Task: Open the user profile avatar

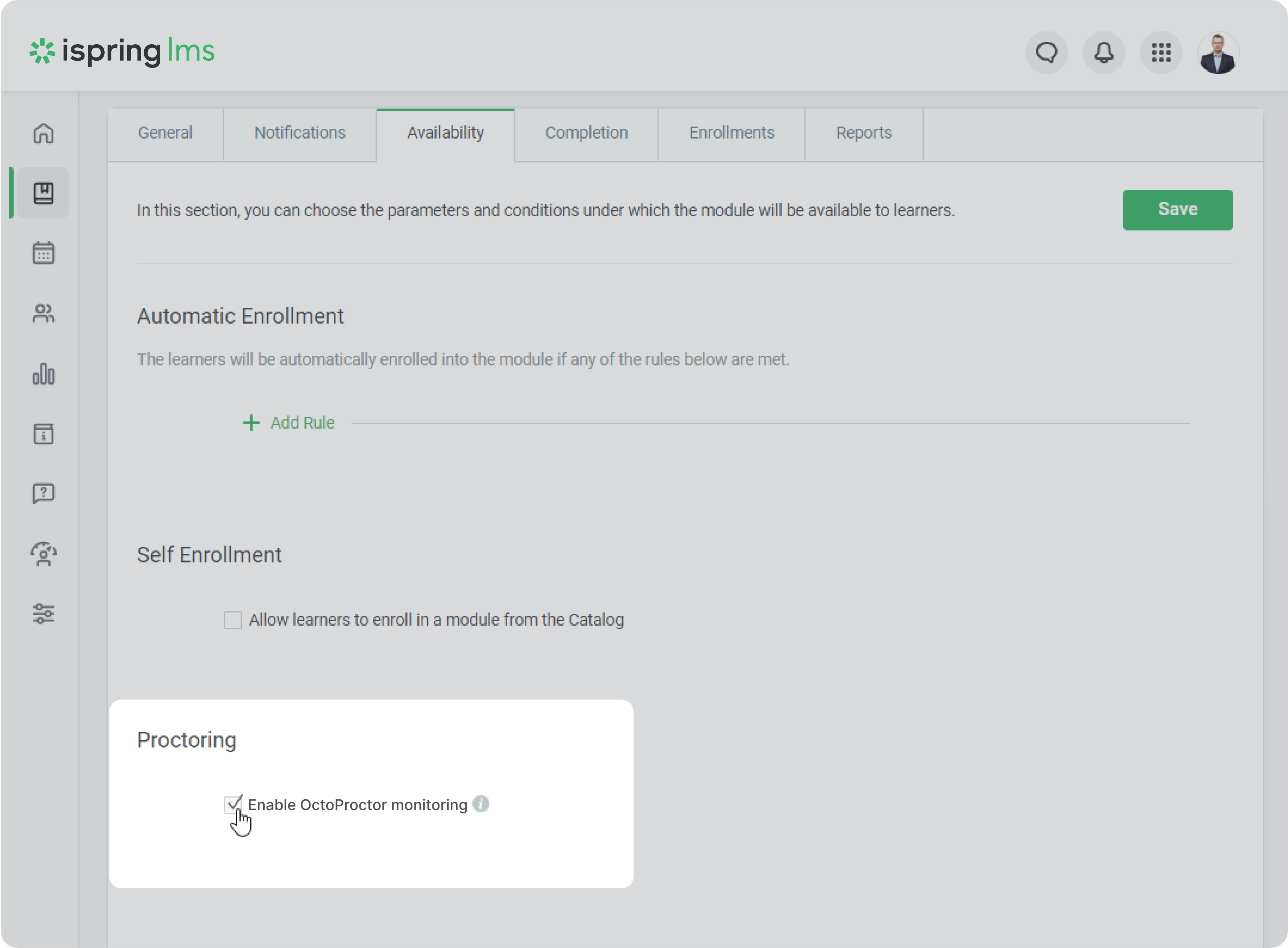Action: click(1218, 53)
